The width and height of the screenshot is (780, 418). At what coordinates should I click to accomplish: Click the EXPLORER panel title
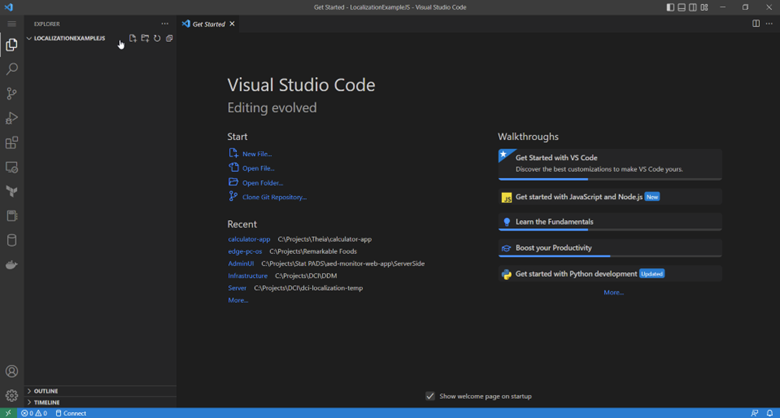coord(47,24)
